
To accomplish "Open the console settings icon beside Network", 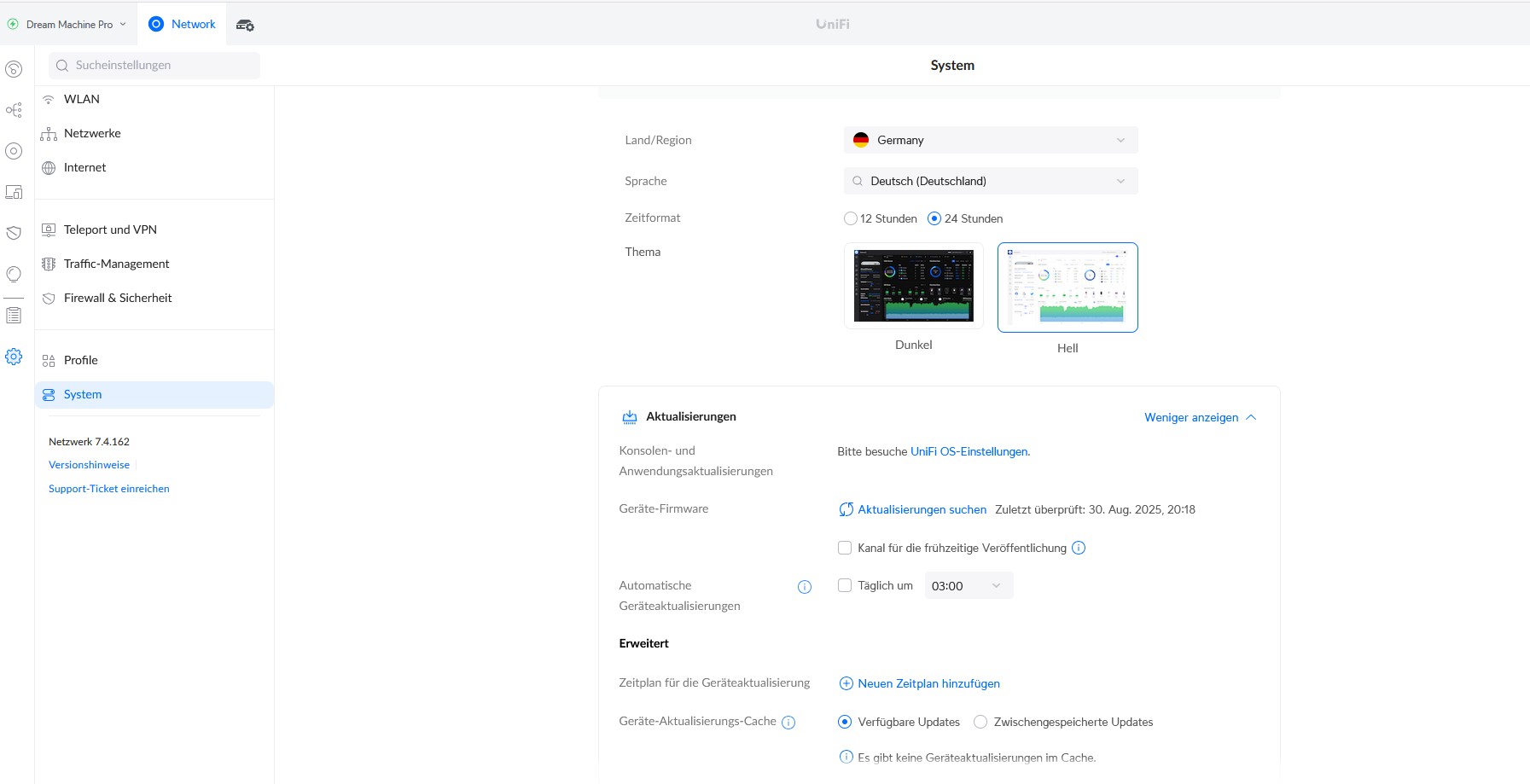I will tap(245, 25).
